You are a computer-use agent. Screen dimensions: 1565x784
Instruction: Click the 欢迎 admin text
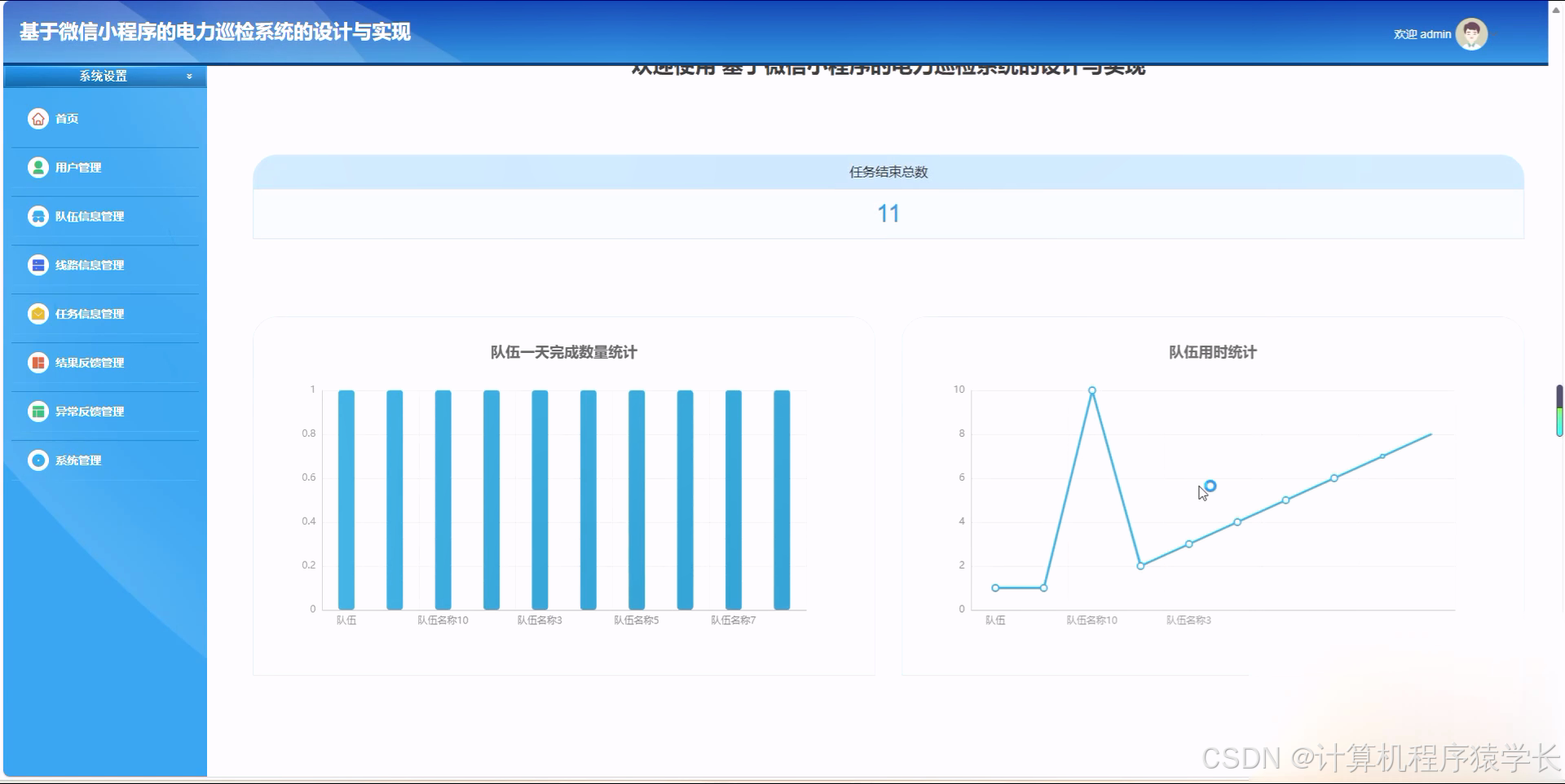pos(1422,34)
